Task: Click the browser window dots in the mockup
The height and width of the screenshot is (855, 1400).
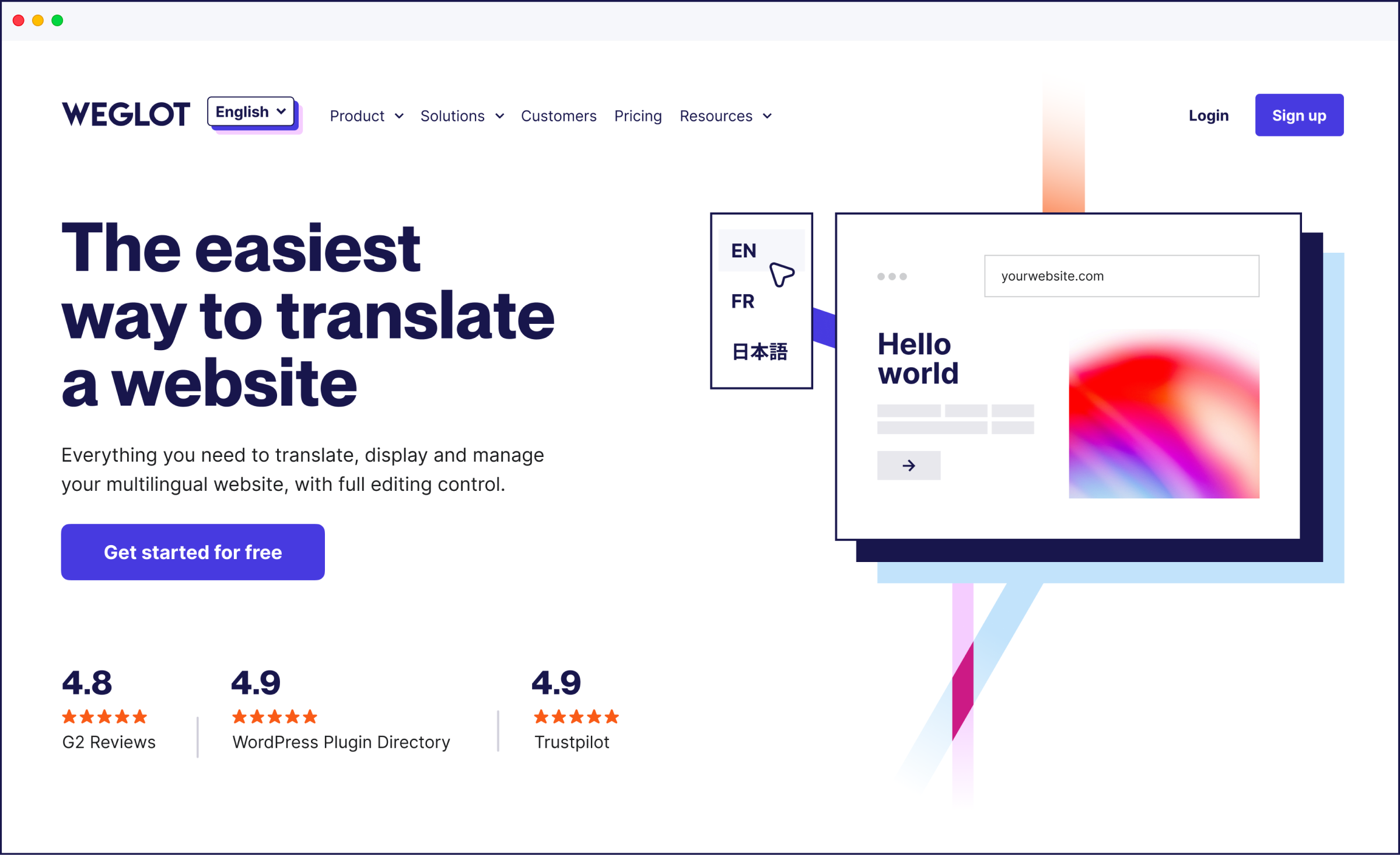Action: click(x=891, y=277)
